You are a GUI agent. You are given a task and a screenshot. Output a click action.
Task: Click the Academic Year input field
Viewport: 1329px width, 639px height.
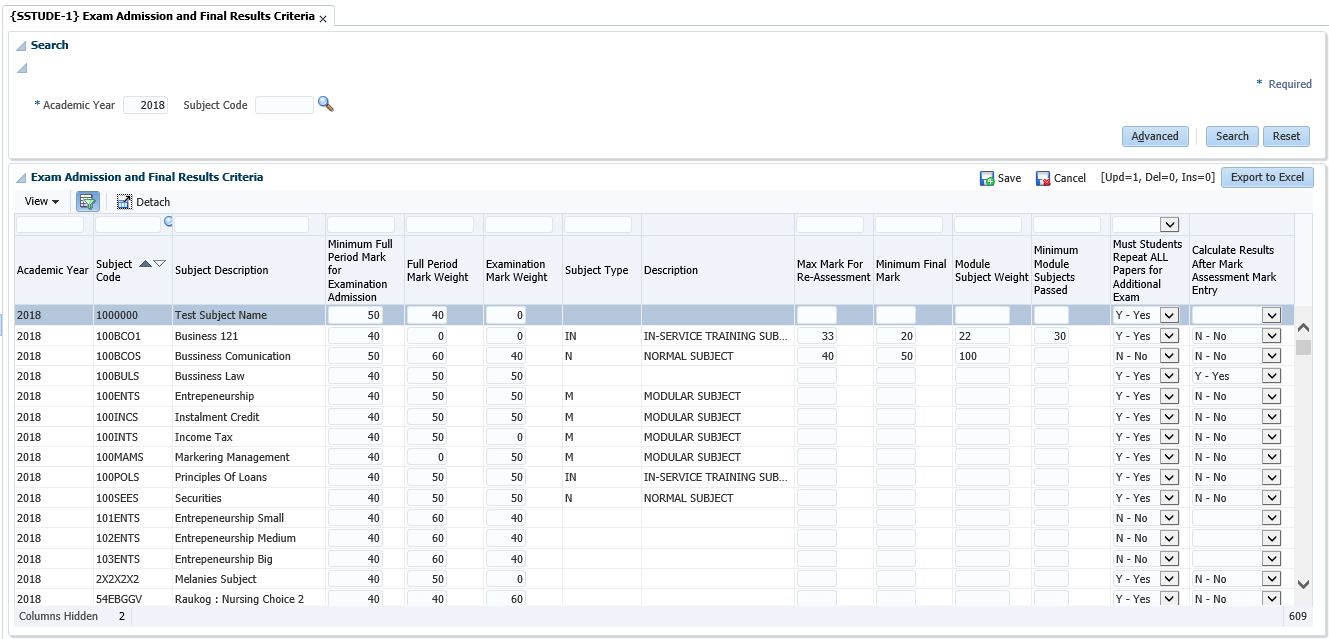[x=146, y=105]
